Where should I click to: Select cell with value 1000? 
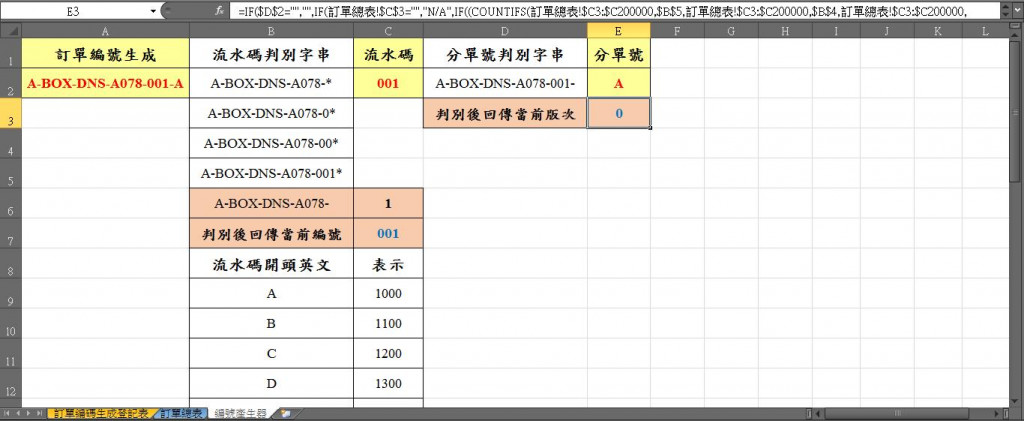tap(388, 293)
